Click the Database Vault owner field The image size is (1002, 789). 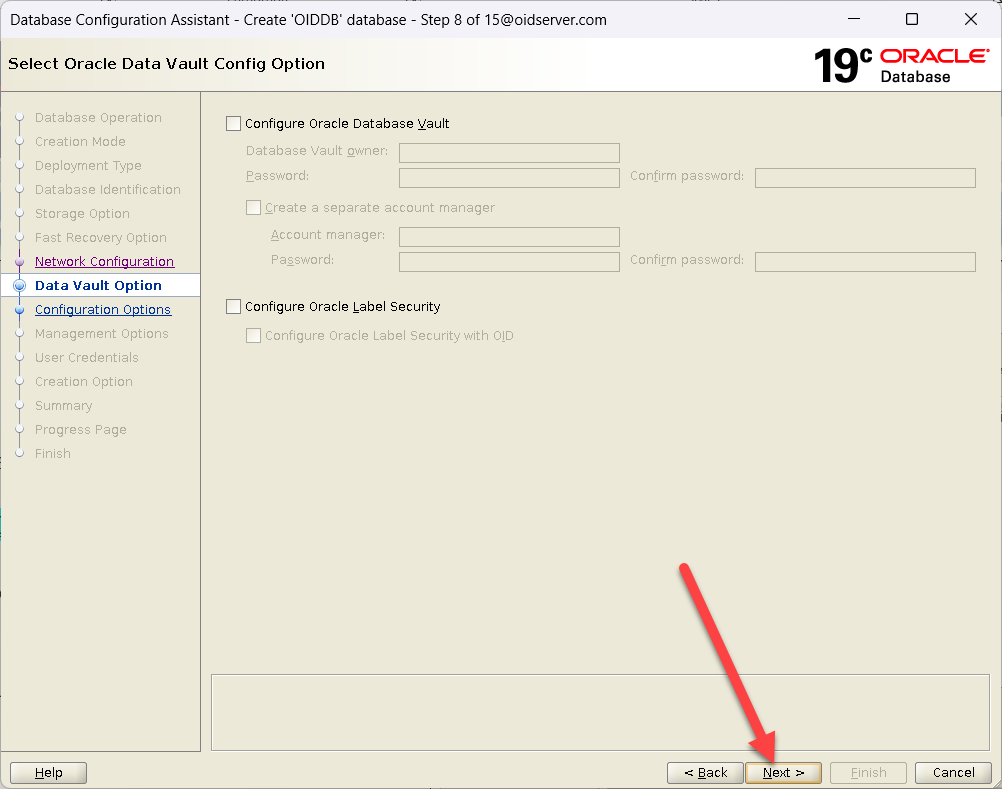[509, 153]
